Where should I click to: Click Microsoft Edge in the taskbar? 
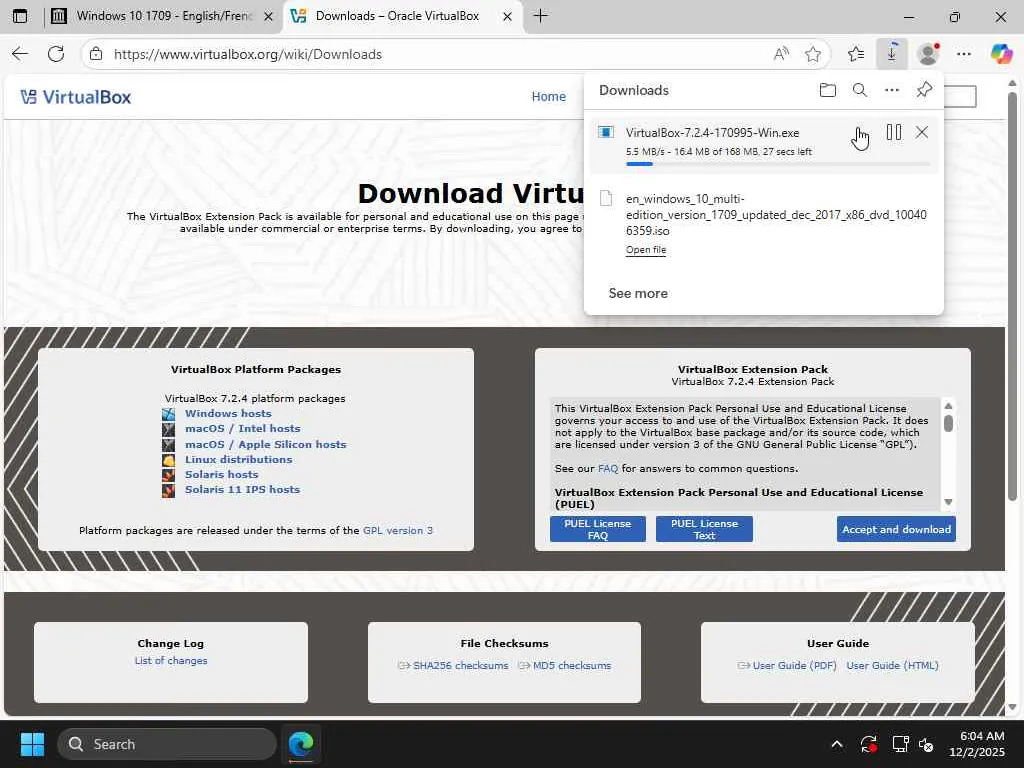point(301,744)
